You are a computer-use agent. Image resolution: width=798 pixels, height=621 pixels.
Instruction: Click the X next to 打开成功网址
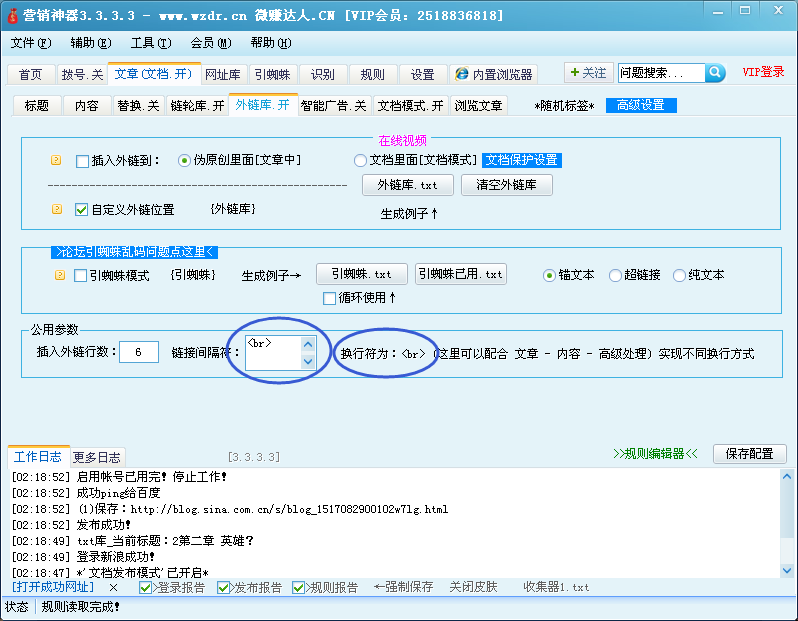pos(113,587)
